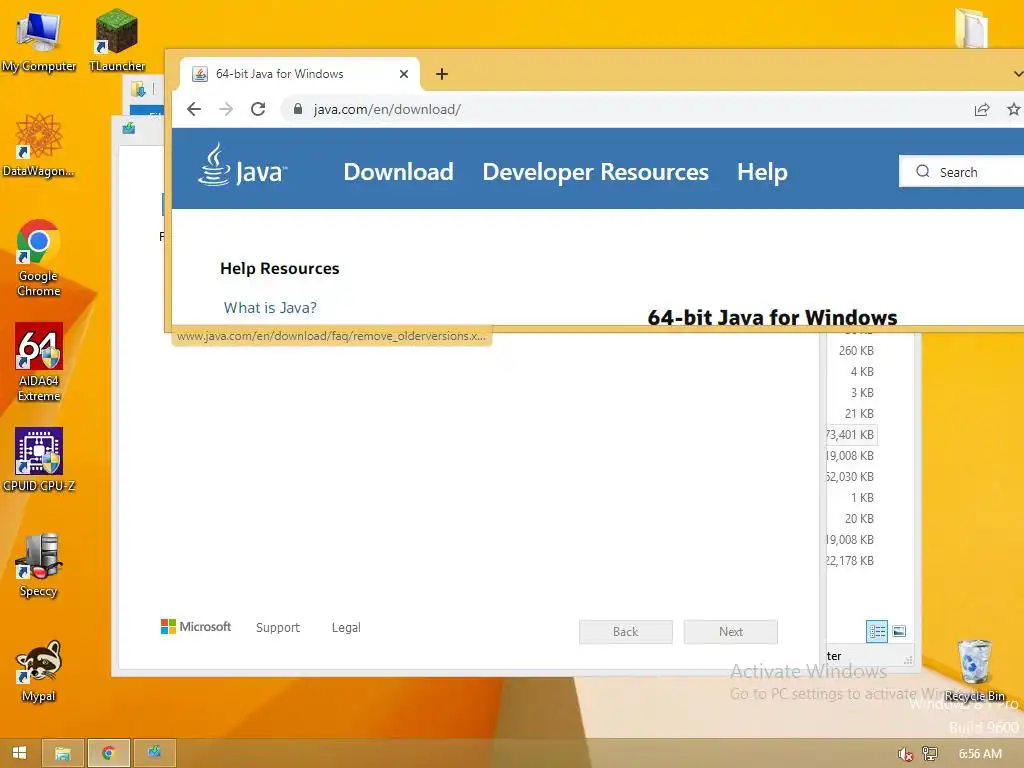Select the 22,178 KB file size entry
Screen dimensions: 1024x768
[x=850, y=560]
